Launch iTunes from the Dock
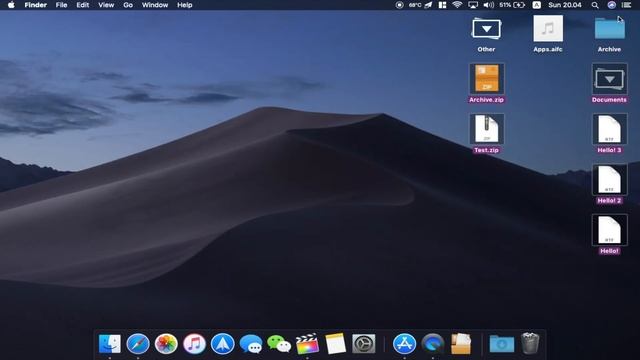640x360 pixels. tap(194, 344)
